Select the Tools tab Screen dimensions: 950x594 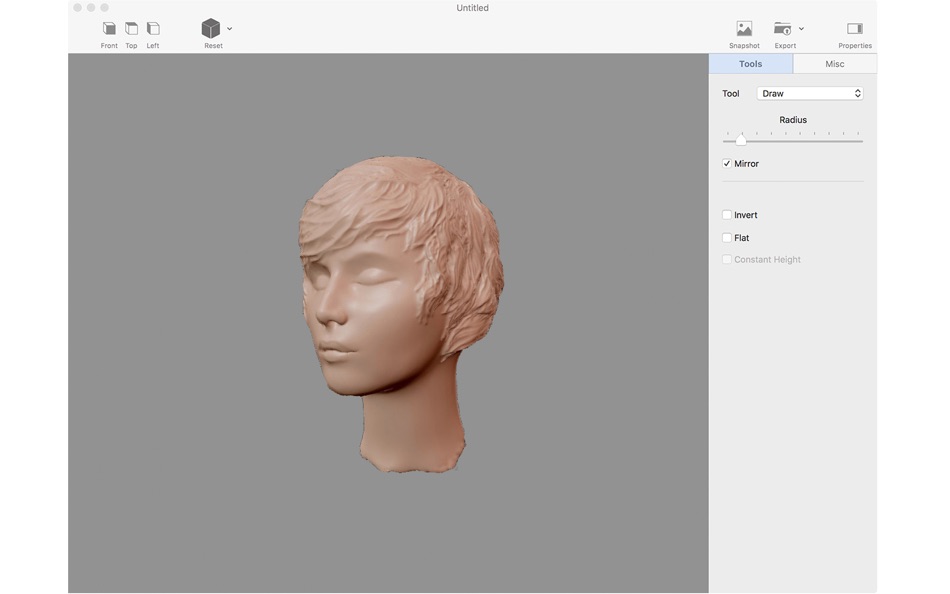(750, 64)
